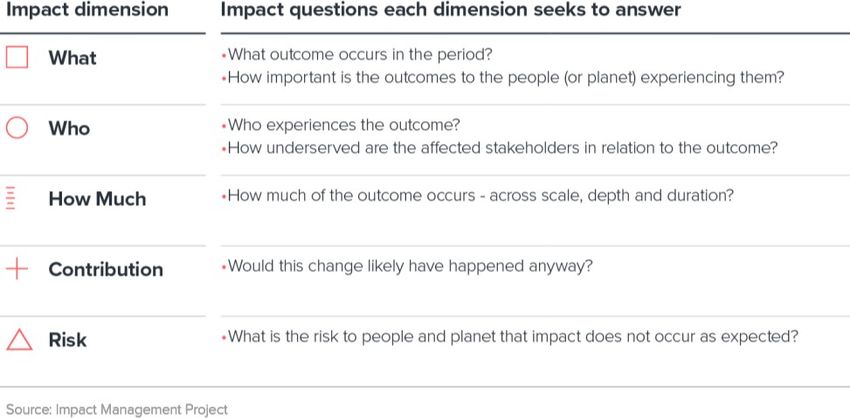Click 'Who experiences the outcome?' question
Image resolution: width=850 pixels, height=418 pixels.
pos(340,125)
